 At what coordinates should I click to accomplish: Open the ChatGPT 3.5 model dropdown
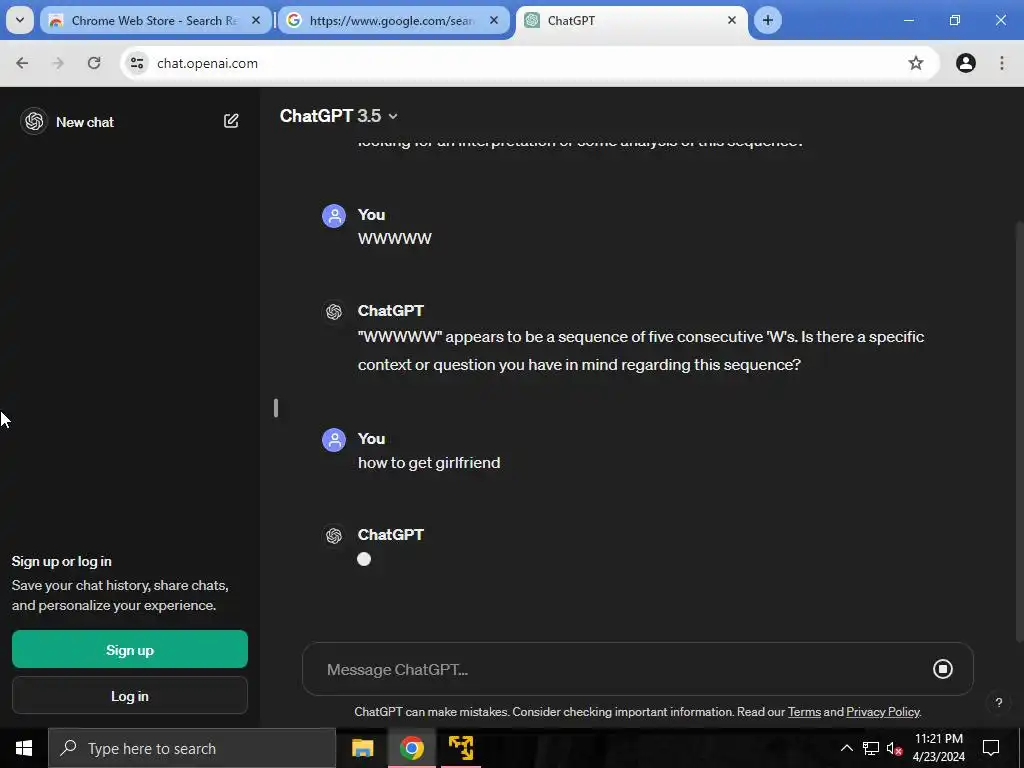(338, 116)
